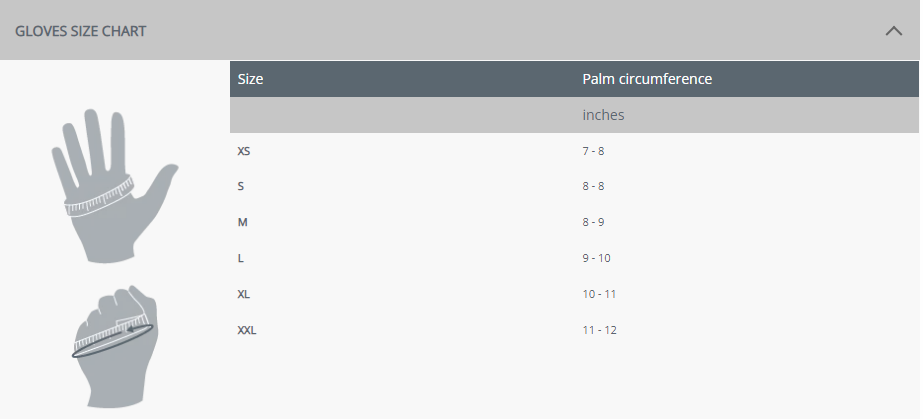Select the XXL size row label
Image resolution: width=923 pixels, height=419 pixels.
247,330
